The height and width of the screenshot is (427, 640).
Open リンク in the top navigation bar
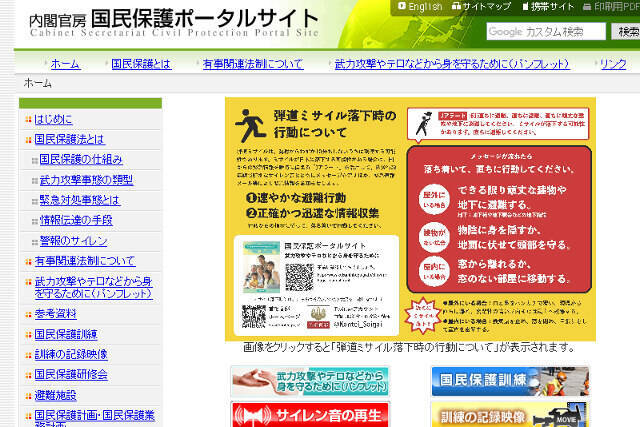click(x=612, y=64)
